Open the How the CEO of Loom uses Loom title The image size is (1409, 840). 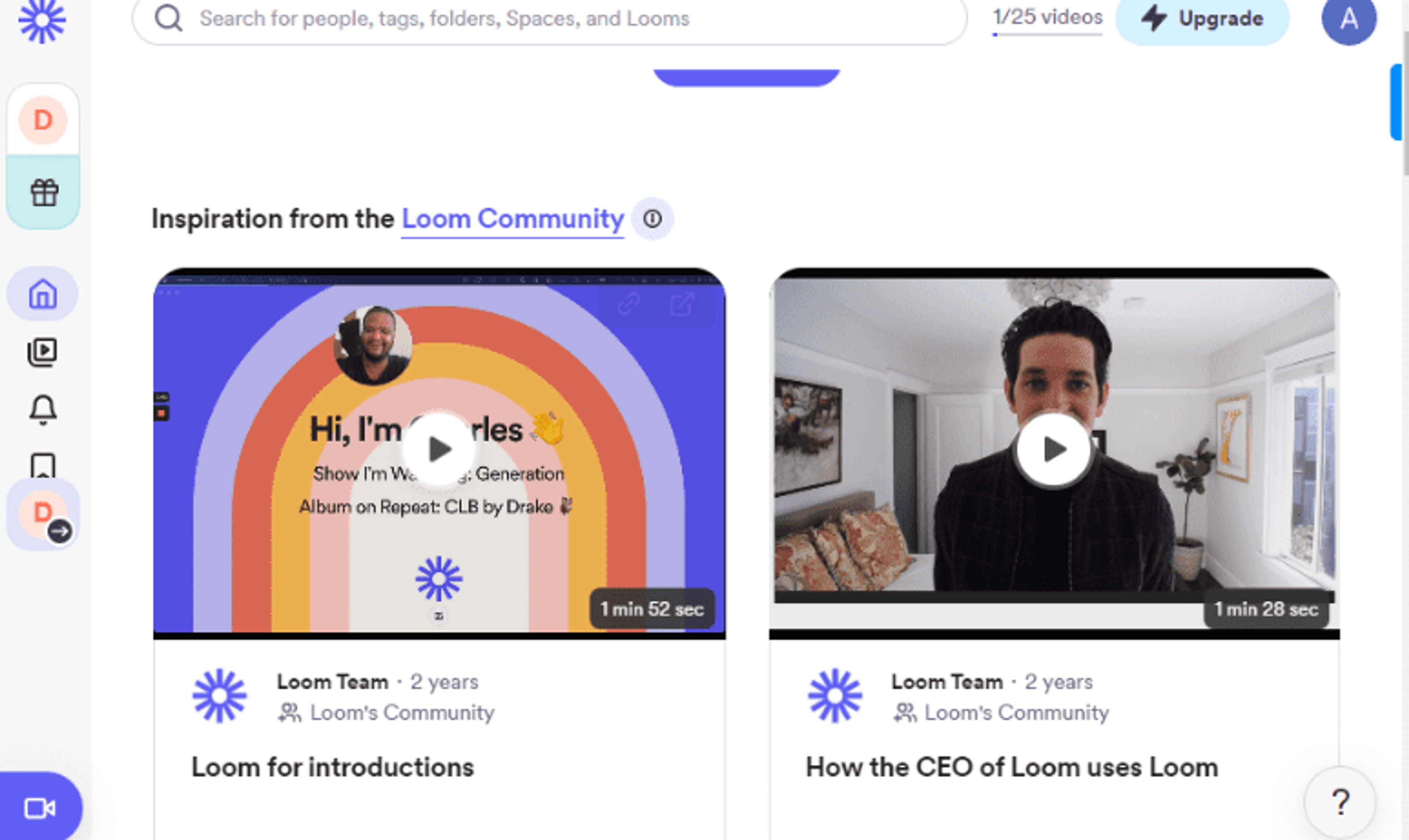click(x=1012, y=767)
